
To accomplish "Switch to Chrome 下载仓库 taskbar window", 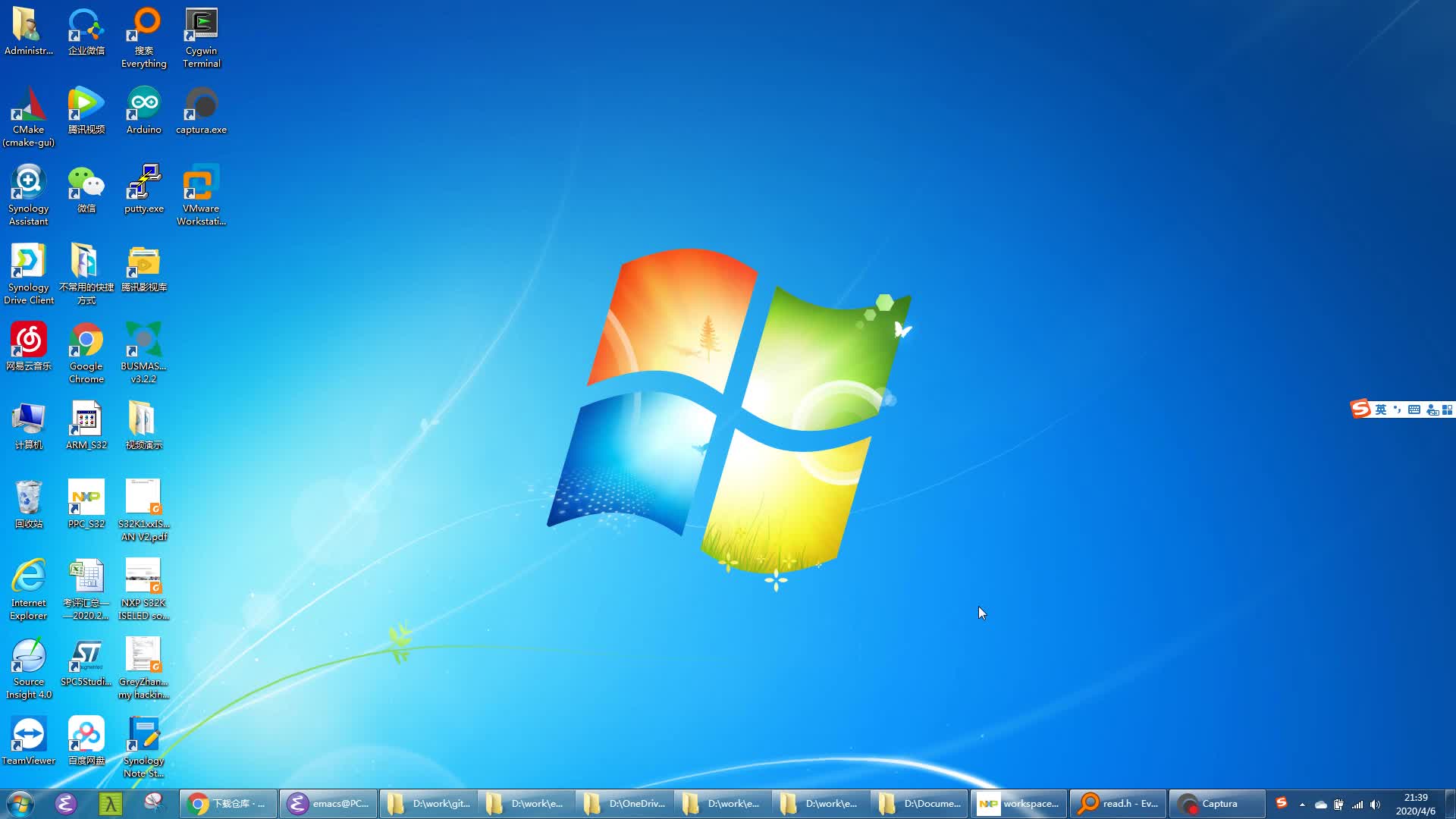I will click(x=228, y=804).
